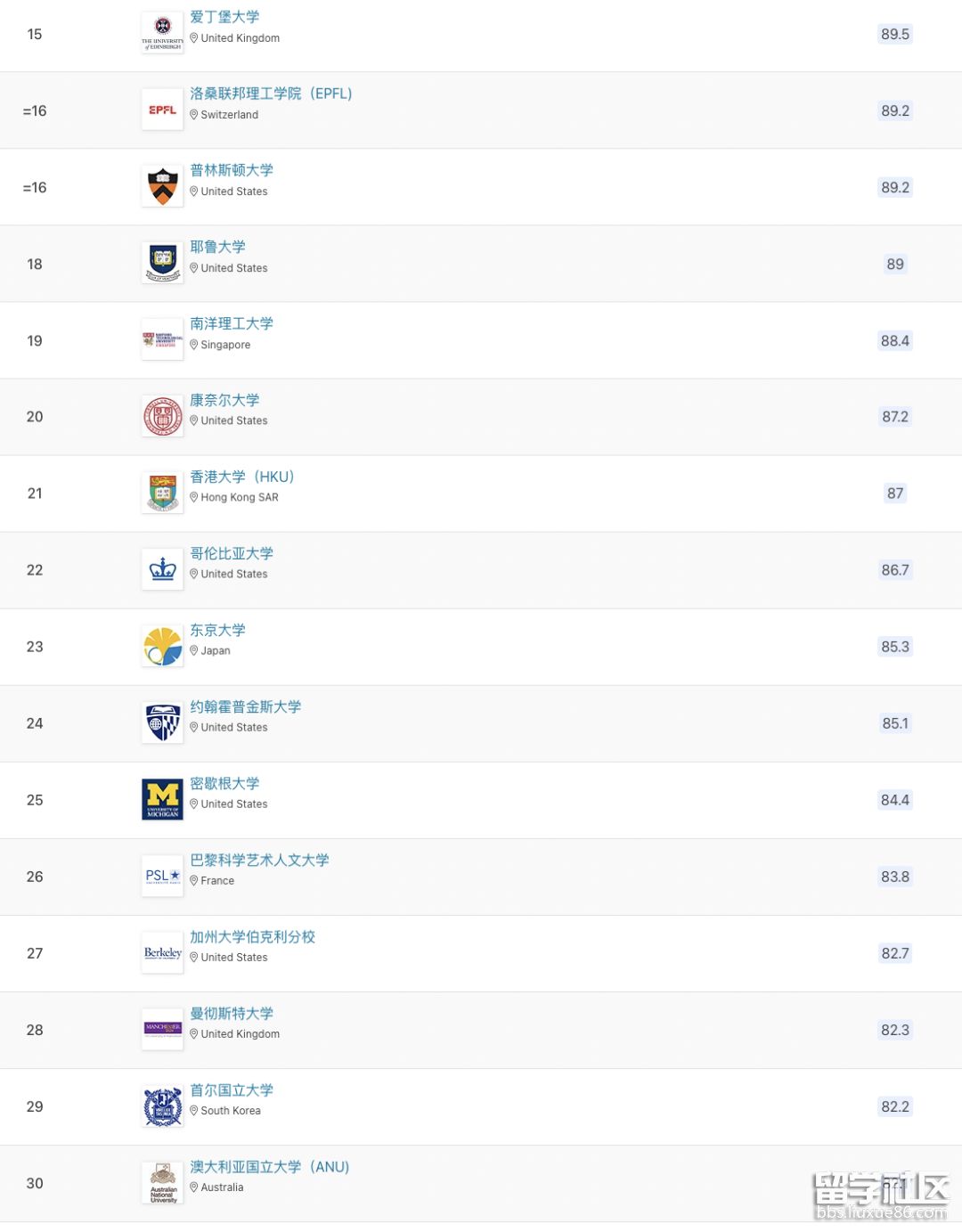Click the Yale University crest

click(162, 264)
